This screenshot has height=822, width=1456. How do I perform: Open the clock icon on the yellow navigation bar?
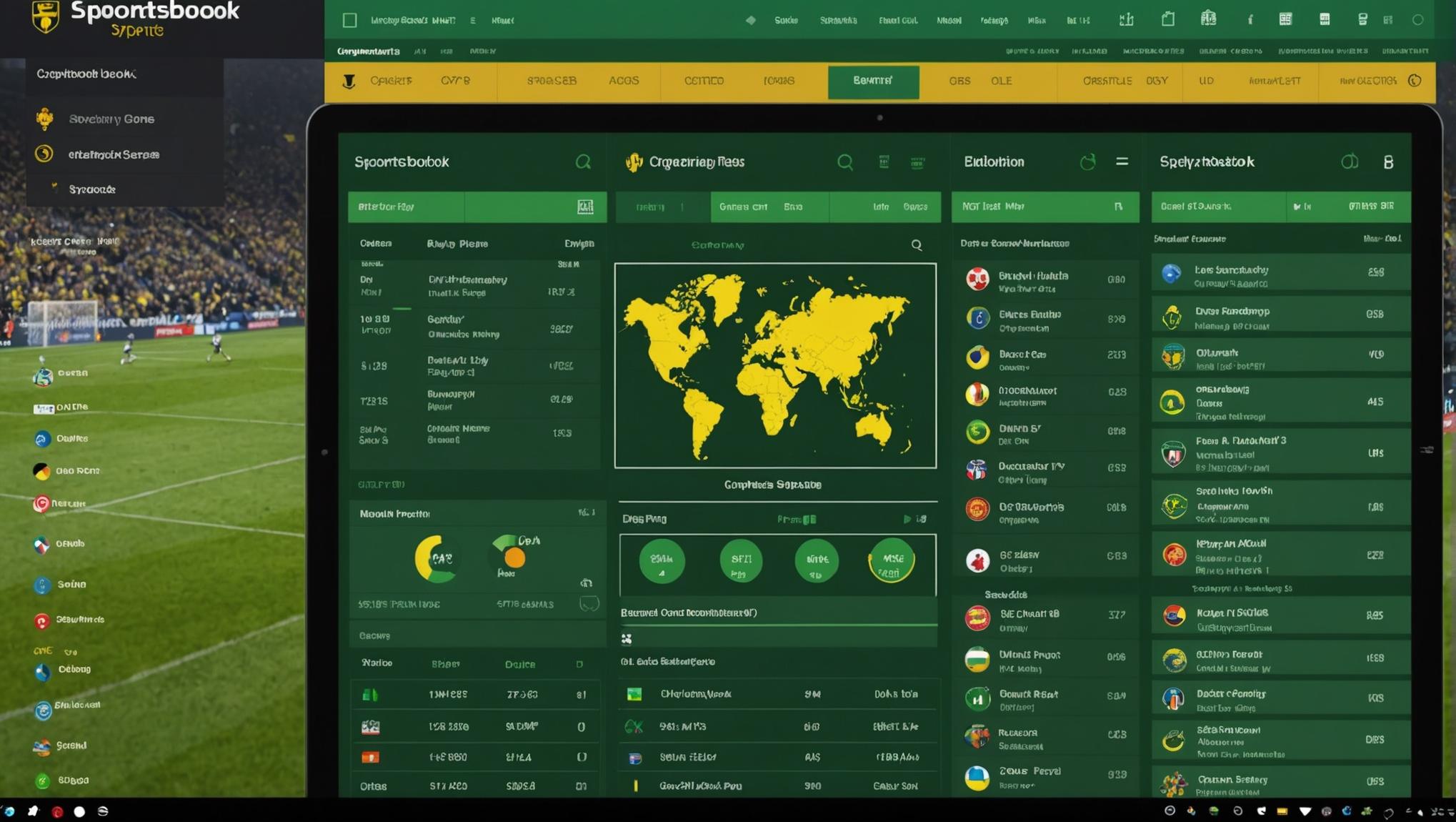coord(1415,80)
